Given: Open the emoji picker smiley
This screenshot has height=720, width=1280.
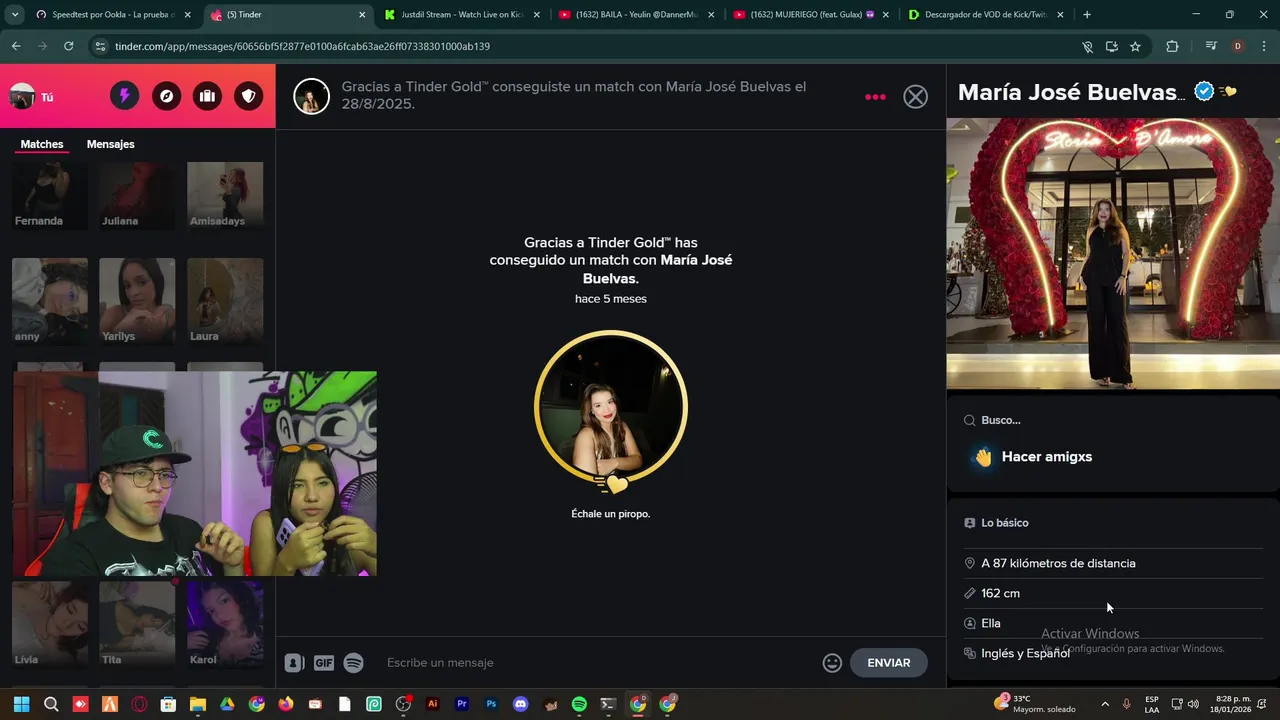Looking at the screenshot, I should click(x=832, y=662).
